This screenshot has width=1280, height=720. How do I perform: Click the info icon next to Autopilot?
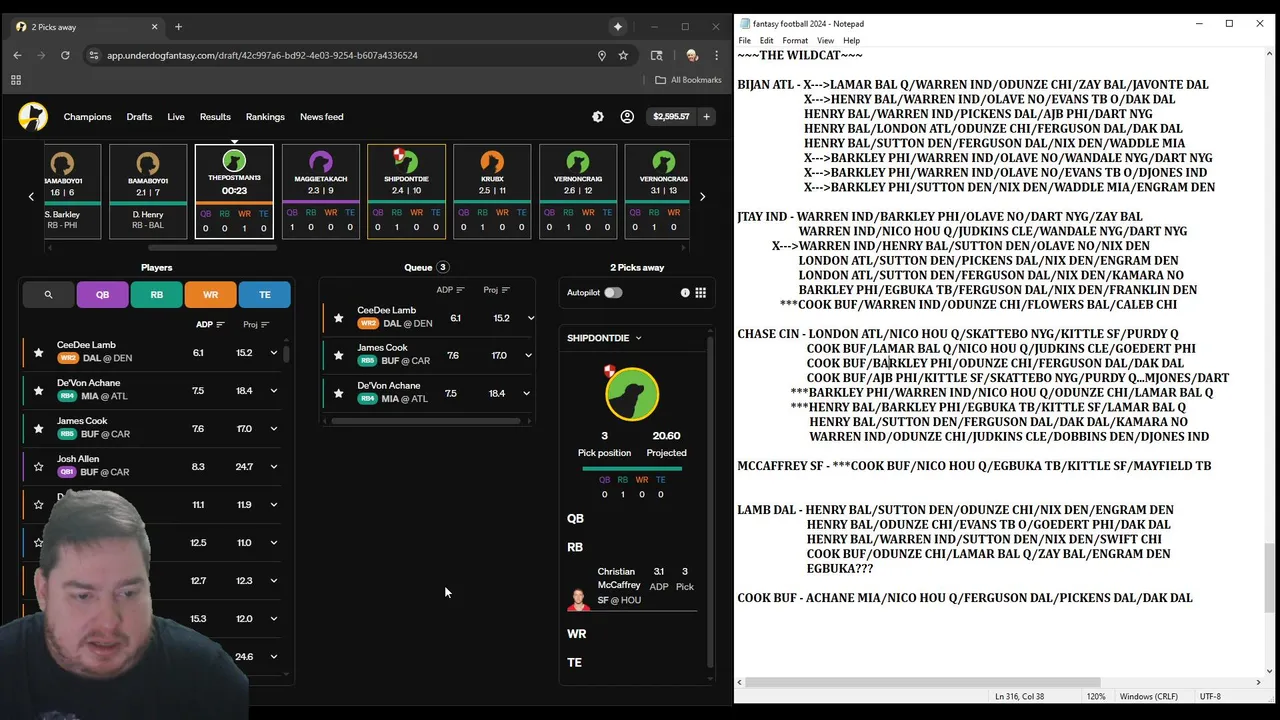tap(685, 293)
